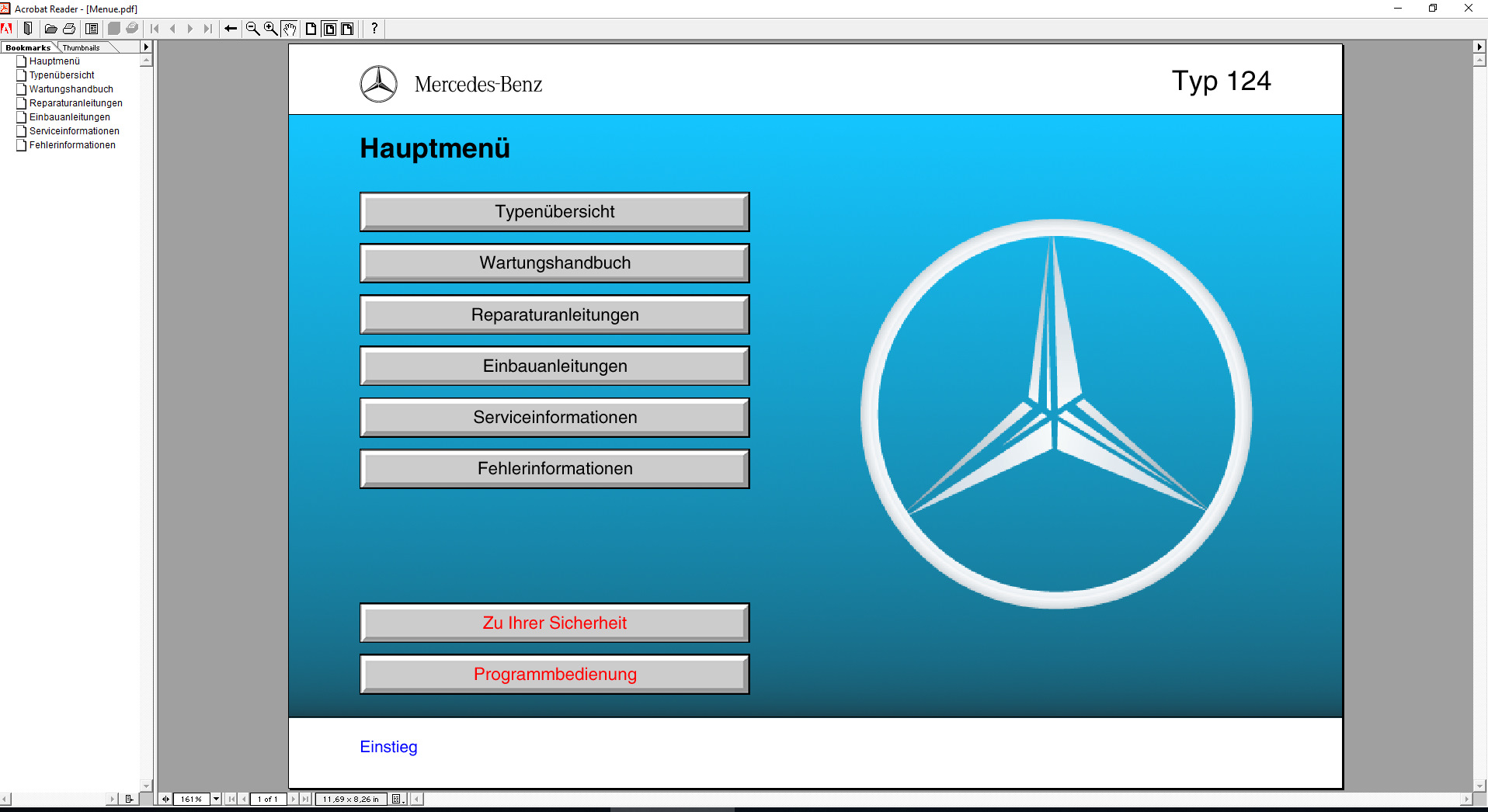Viewport: 1488px width, 812px height.
Task: Select the Serviceinformationen bookmark
Action: coord(75,131)
